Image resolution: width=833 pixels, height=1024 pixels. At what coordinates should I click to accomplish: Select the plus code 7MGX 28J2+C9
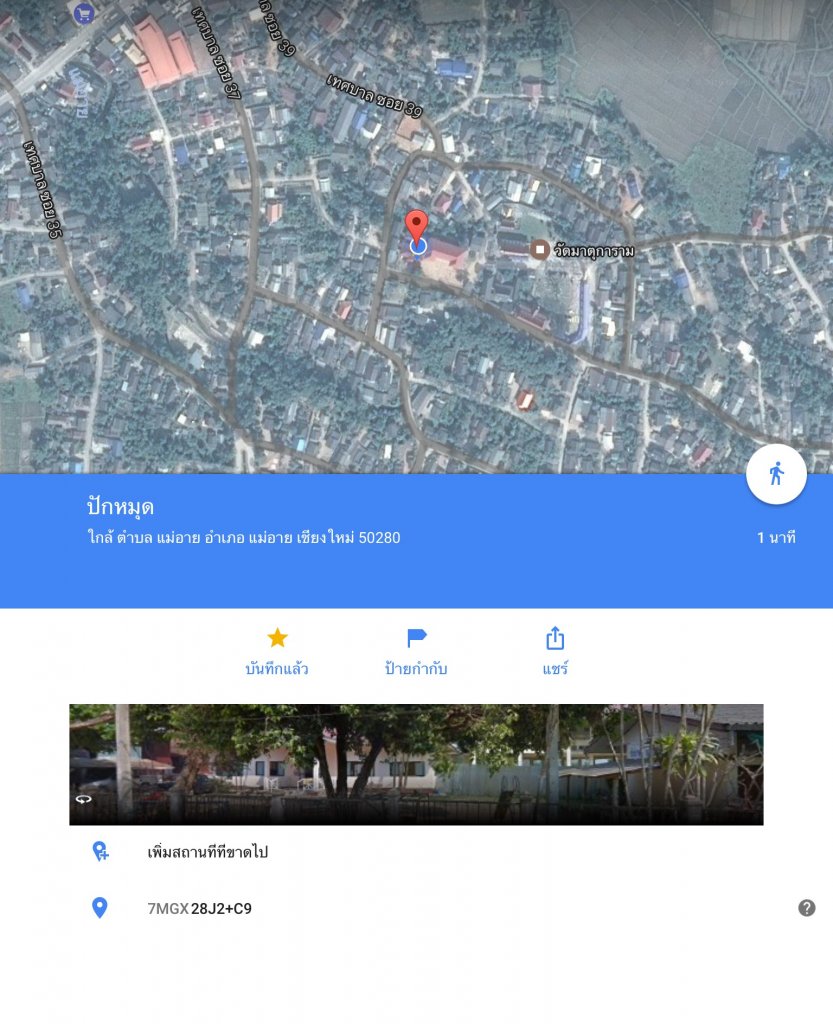pos(199,908)
